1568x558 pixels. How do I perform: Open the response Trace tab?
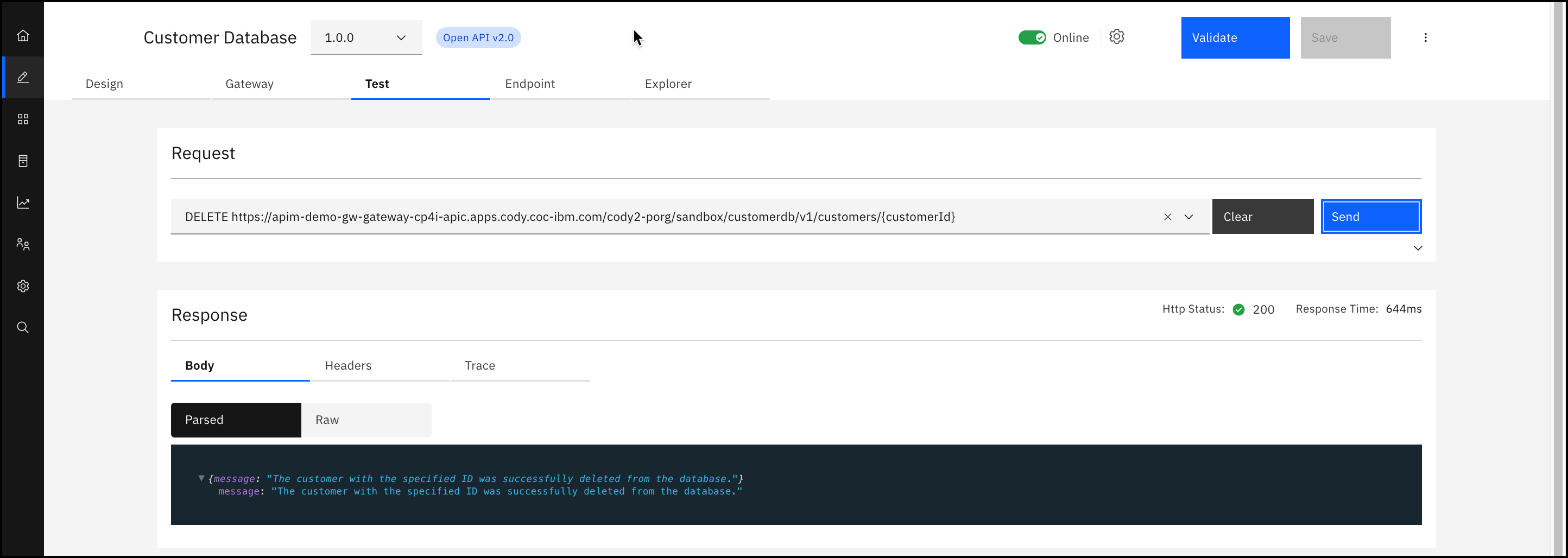point(479,365)
